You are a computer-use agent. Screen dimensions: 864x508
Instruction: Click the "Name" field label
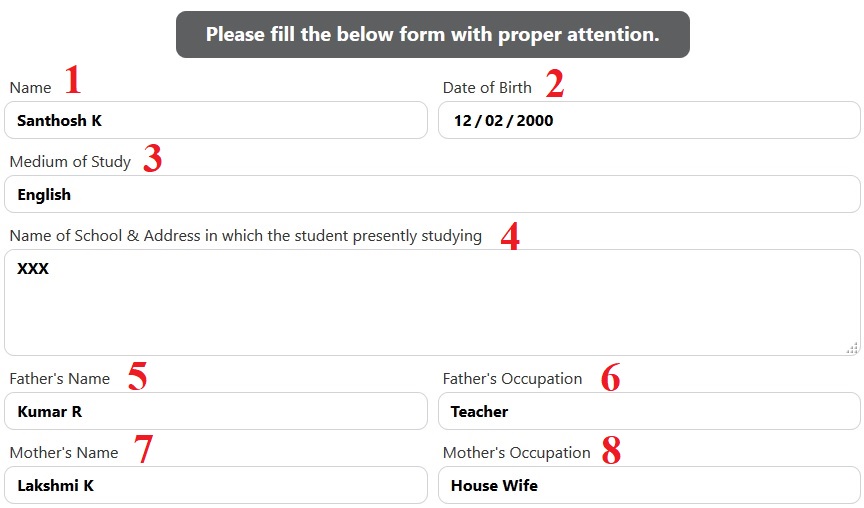(30, 88)
